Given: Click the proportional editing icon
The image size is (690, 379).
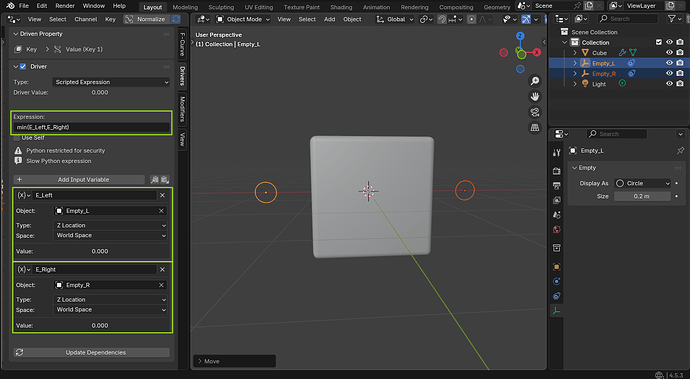Looking at the screenshot, I should coord(471,19).
